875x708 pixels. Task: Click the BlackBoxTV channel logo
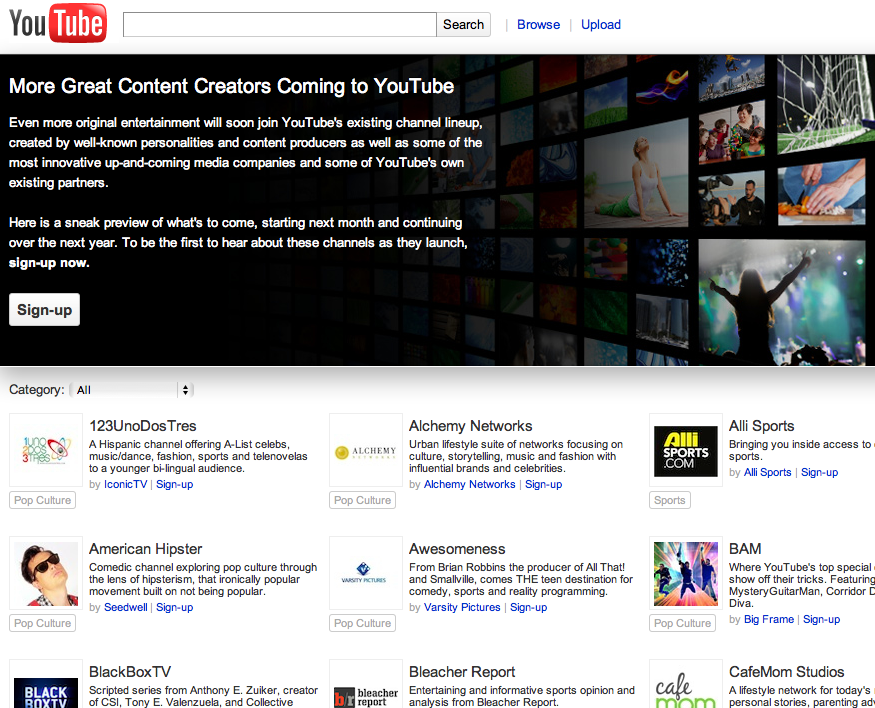click(x=46, y=685)
